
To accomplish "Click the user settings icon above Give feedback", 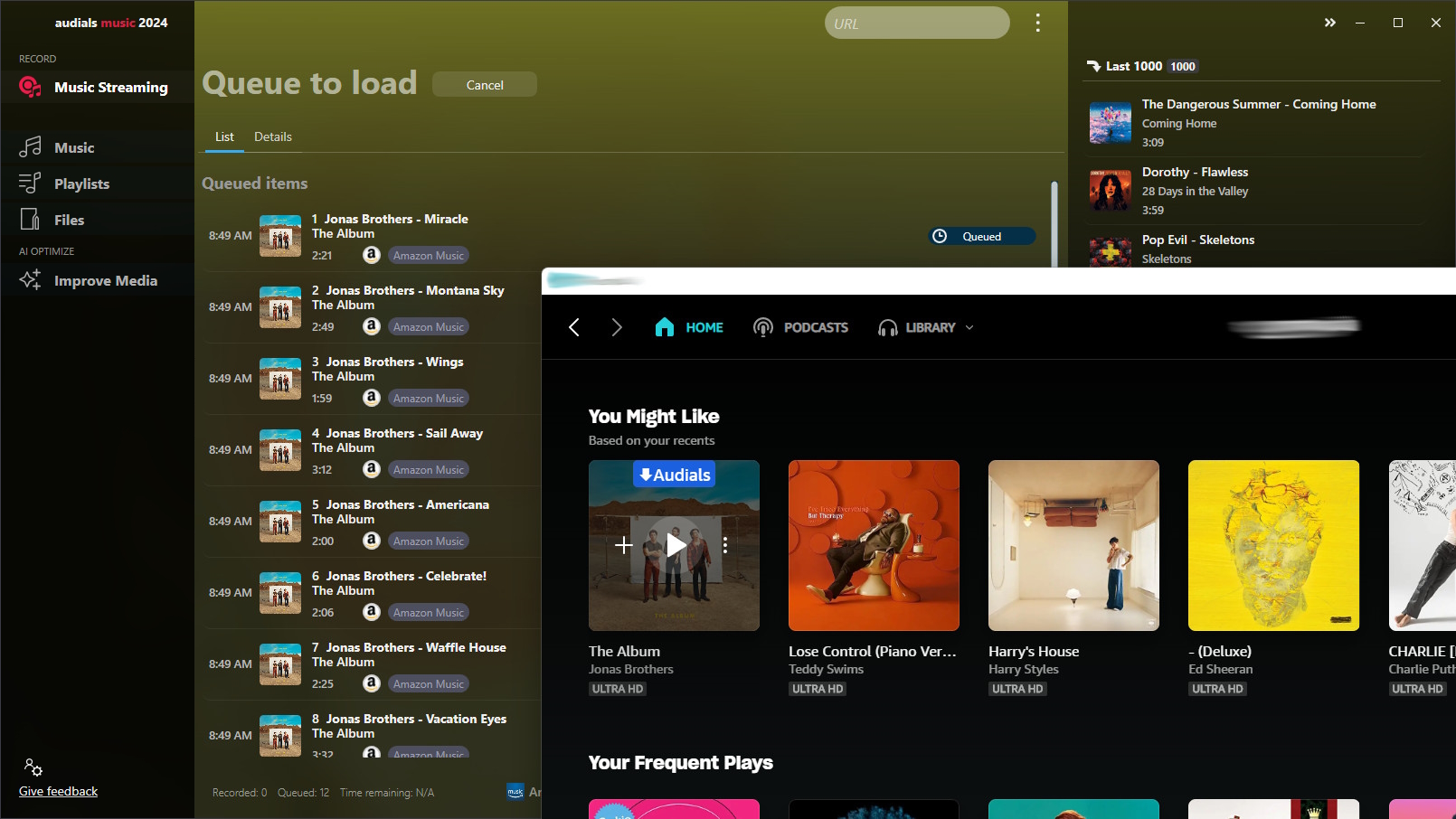I will point(33,767).
